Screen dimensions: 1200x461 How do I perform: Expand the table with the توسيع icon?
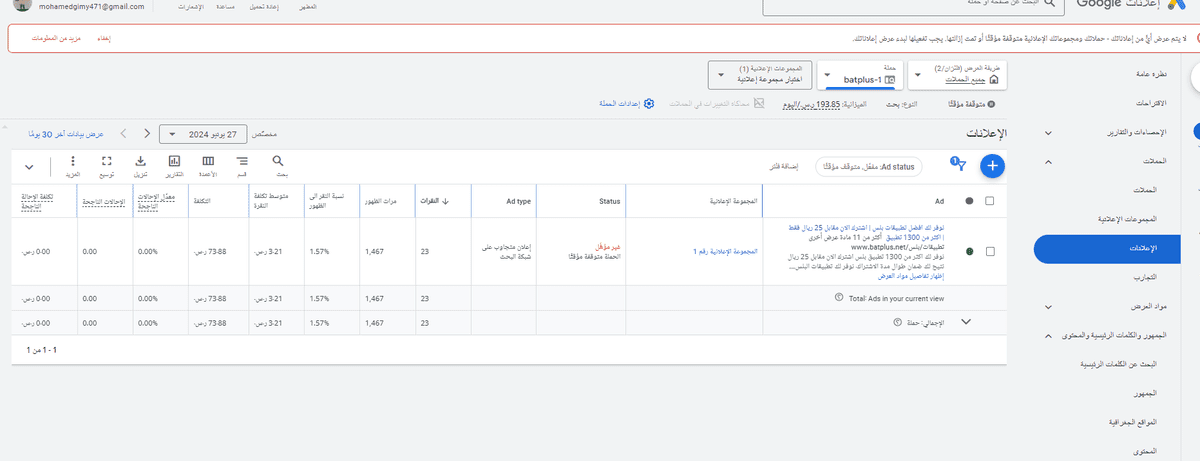coord(107,165)
